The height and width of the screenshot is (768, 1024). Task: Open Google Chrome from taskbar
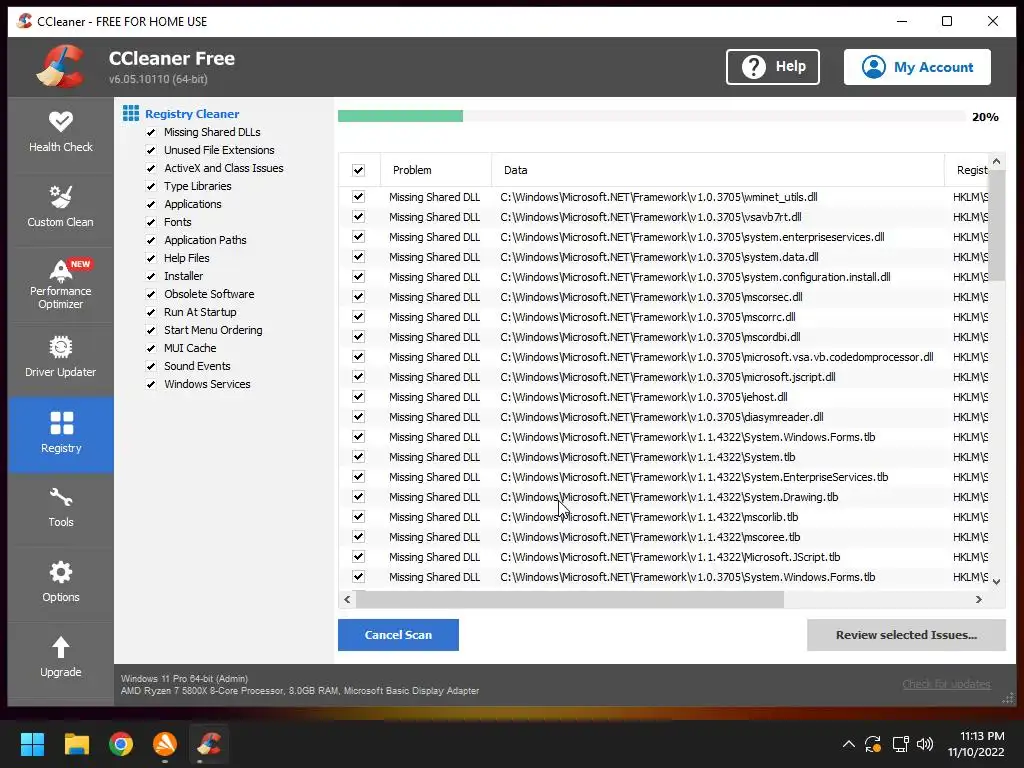pos(121,744)
